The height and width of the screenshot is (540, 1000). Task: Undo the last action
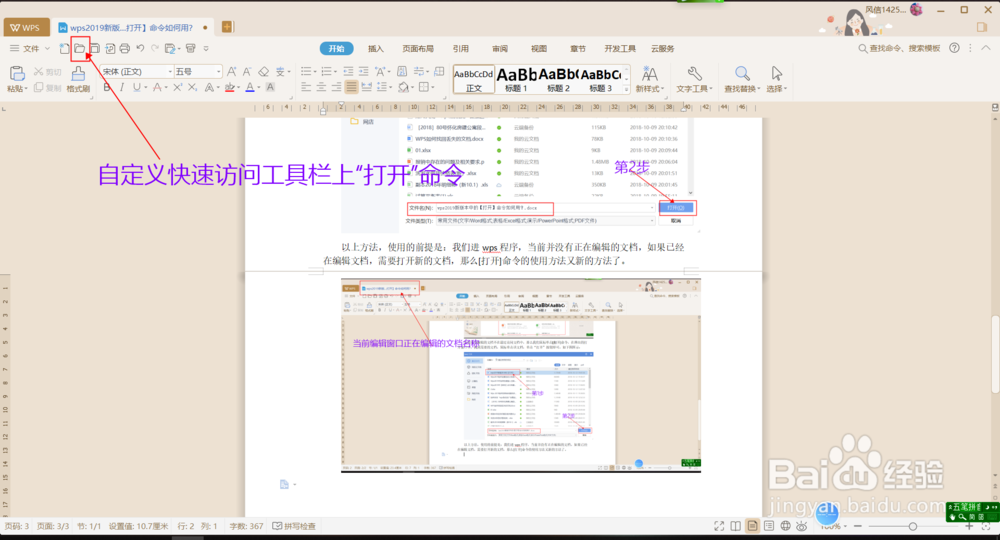click(x=140, y=48)
